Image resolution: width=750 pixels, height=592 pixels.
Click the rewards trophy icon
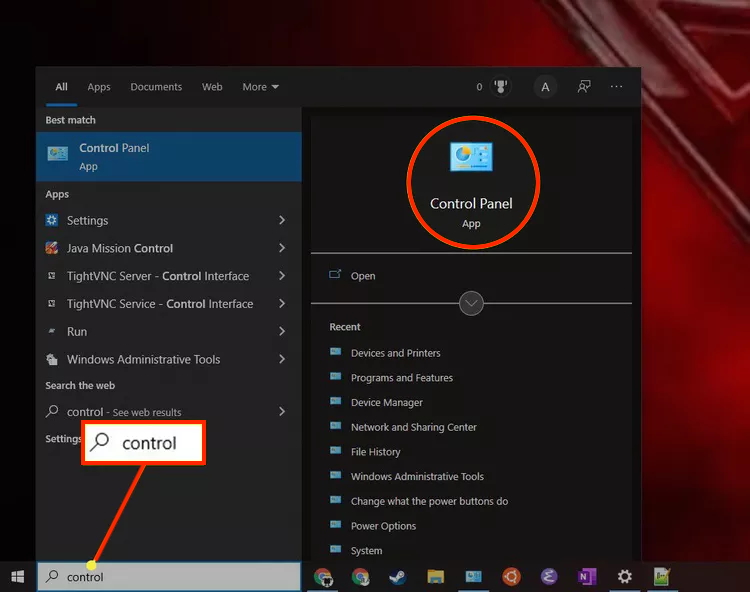[x=501, y=87]
